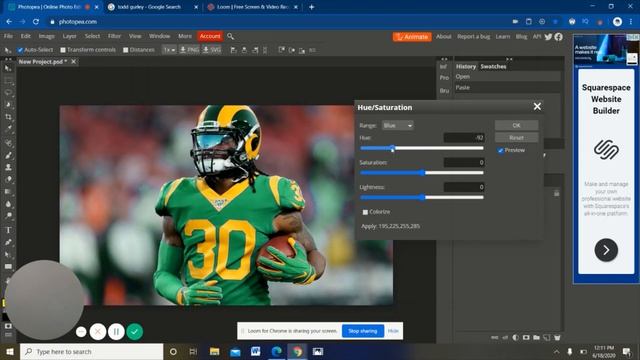640x360 pixels.
Task: Open Photopea's Twitter link
Action: (x=548, y=36)
